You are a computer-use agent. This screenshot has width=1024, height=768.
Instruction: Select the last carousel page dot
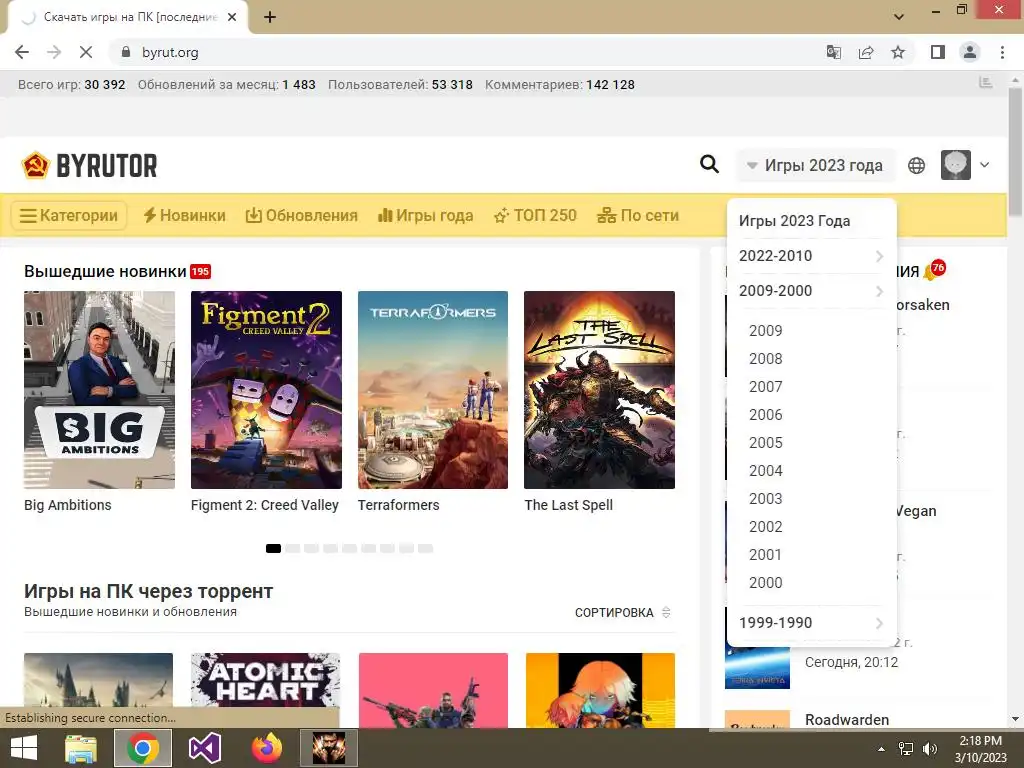tap(425, 549)
